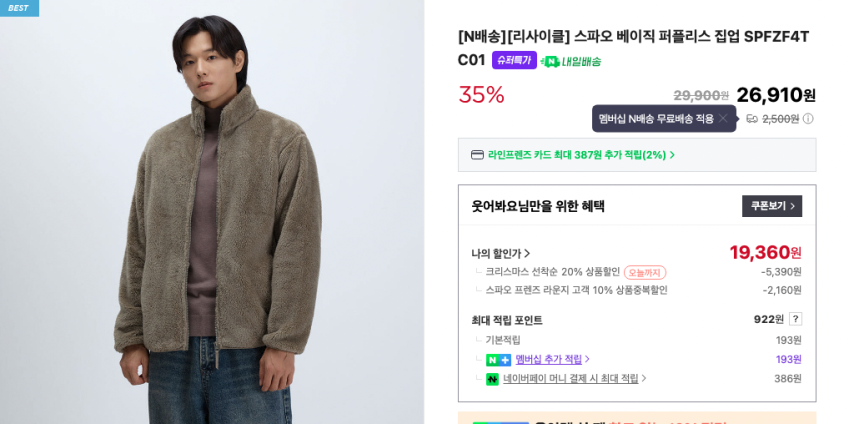The image size is (849, 424).
Task: Click the credit card icon
Action: tap(477, 155)
